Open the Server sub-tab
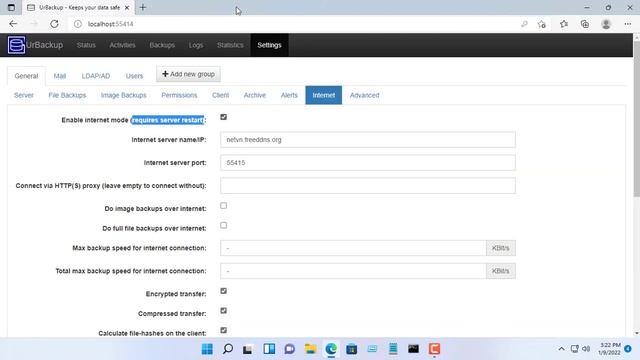 [x=24, y=95]
